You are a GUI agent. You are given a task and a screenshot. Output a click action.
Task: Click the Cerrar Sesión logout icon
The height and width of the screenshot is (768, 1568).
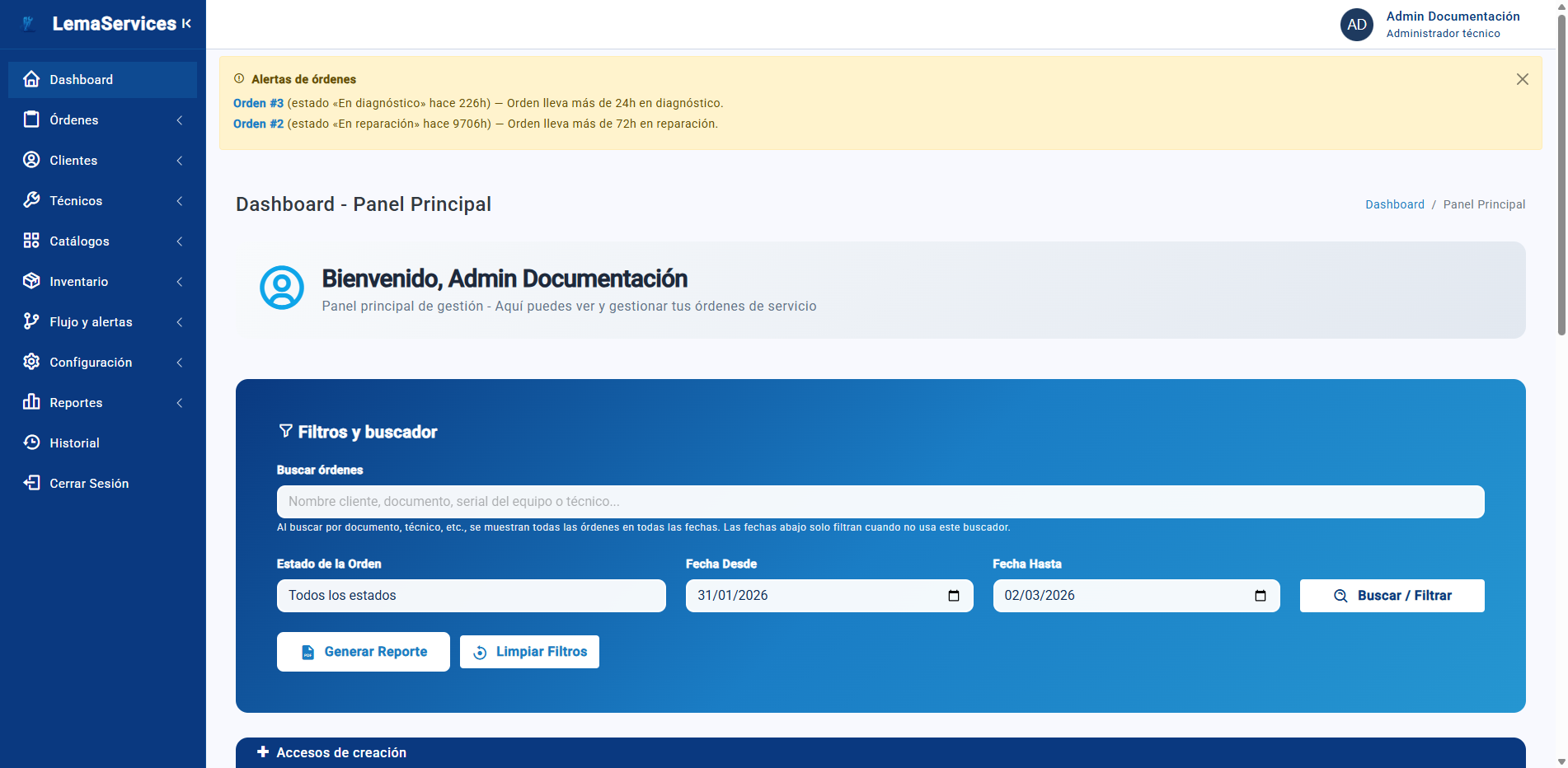31,483
